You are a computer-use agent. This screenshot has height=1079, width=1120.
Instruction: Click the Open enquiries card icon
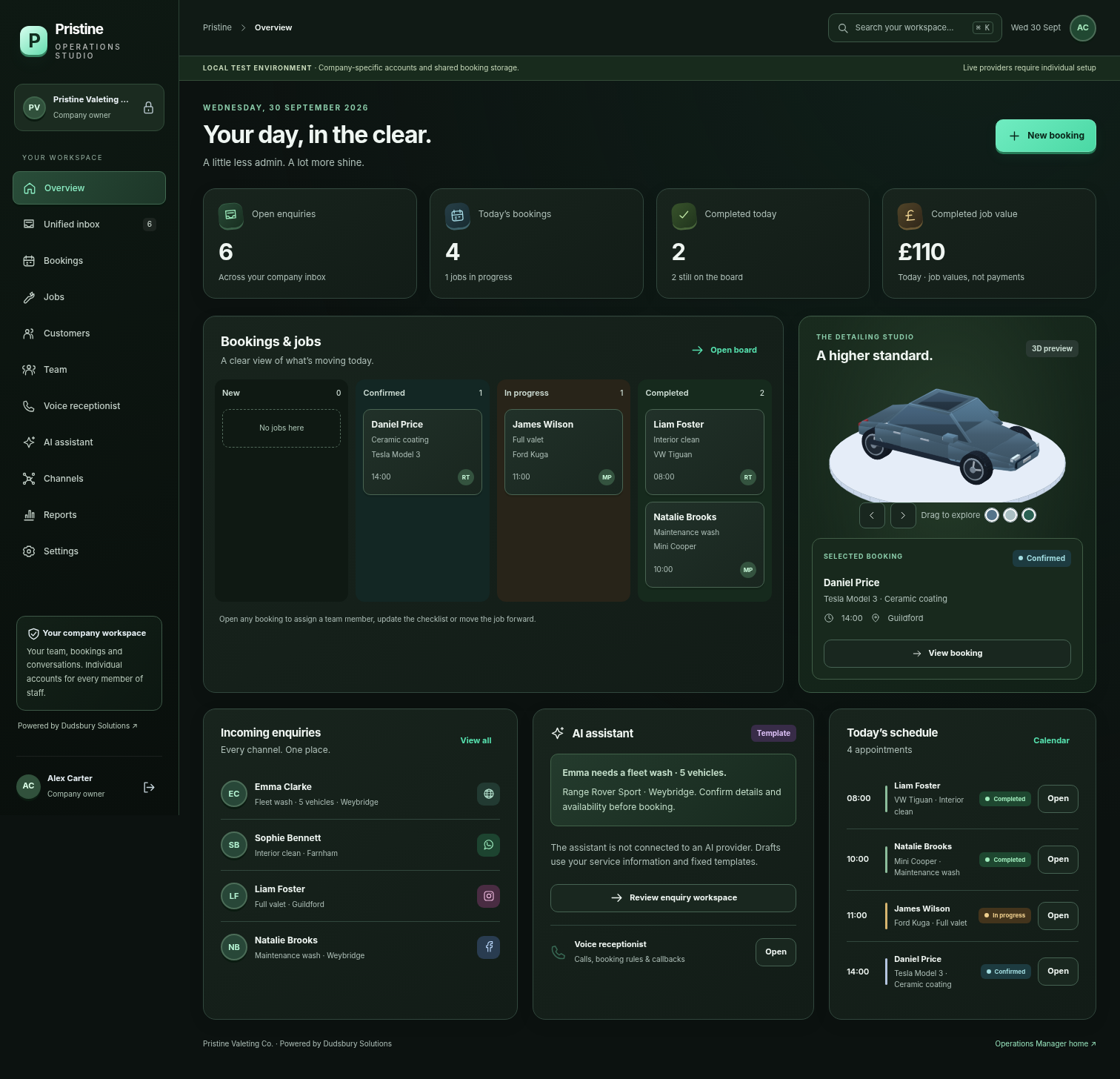pyautogui.click(x=231, y=215)
